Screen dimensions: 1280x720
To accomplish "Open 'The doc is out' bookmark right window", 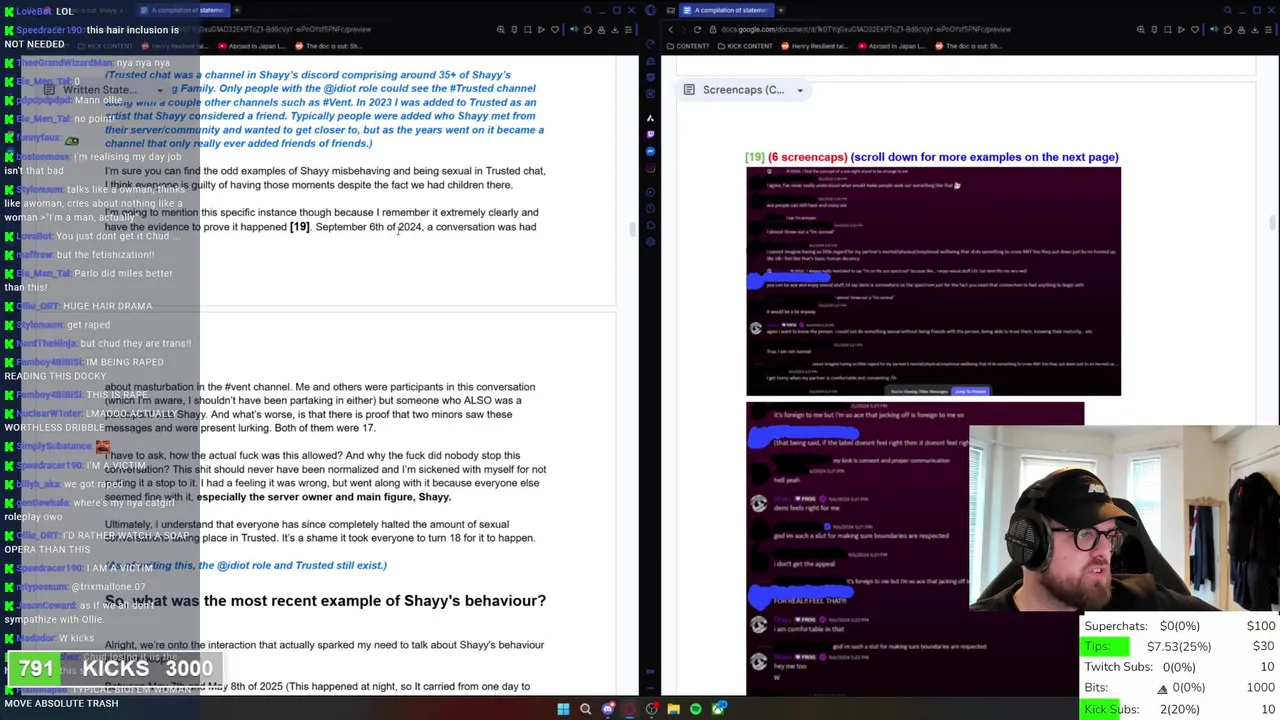I will pyautogui.click(x=968, y=46).
